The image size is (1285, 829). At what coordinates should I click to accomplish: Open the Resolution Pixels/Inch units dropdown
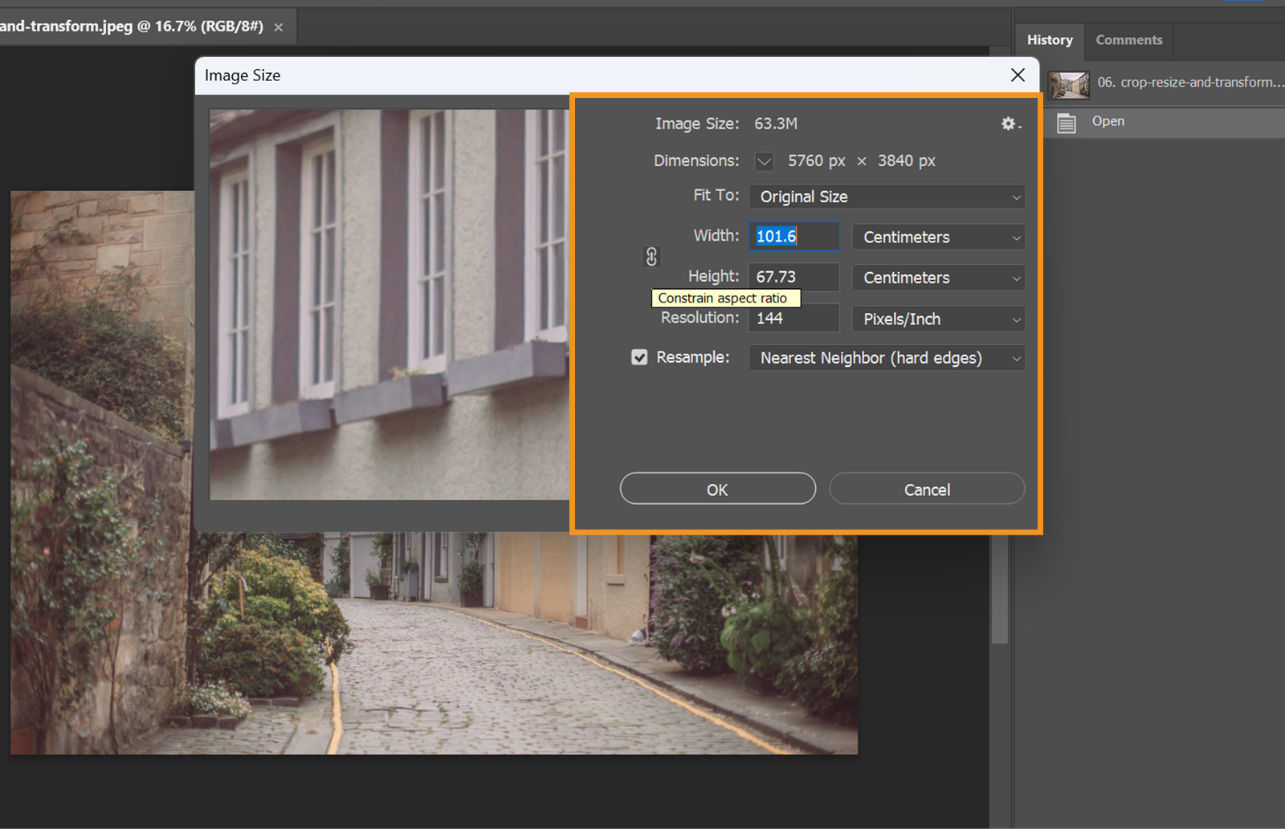[x=937, y=318]
